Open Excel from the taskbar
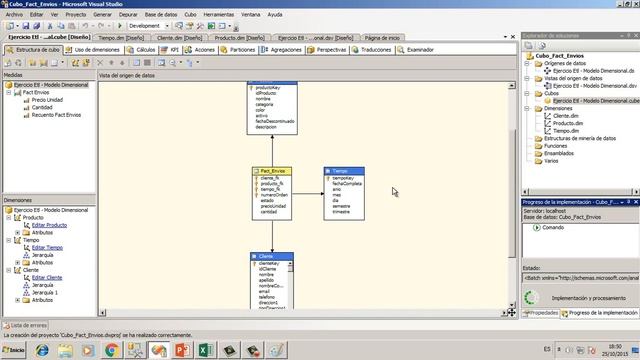The width and height of the screenshot is (640, 360). coord(206,350)
